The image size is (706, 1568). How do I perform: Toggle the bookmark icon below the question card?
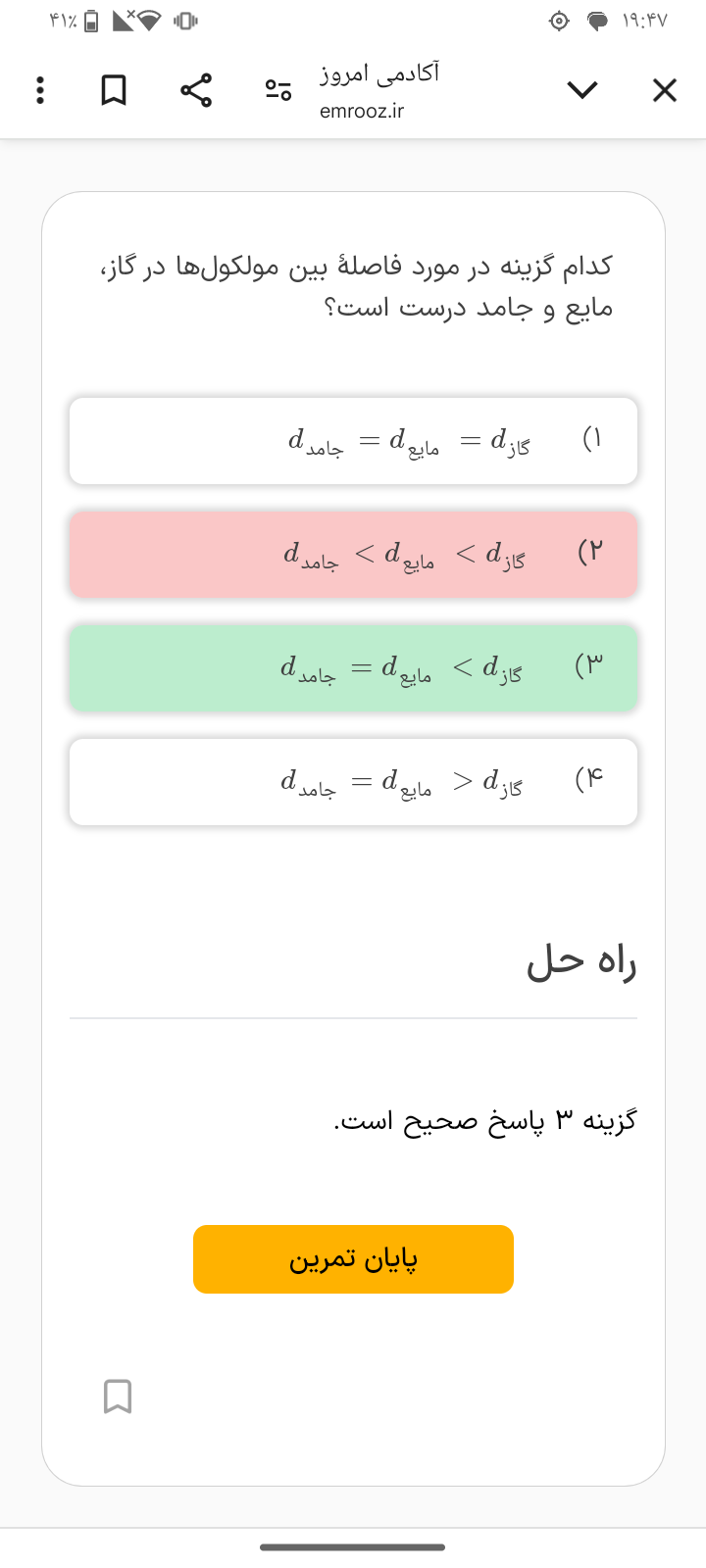pos(118,1396)
